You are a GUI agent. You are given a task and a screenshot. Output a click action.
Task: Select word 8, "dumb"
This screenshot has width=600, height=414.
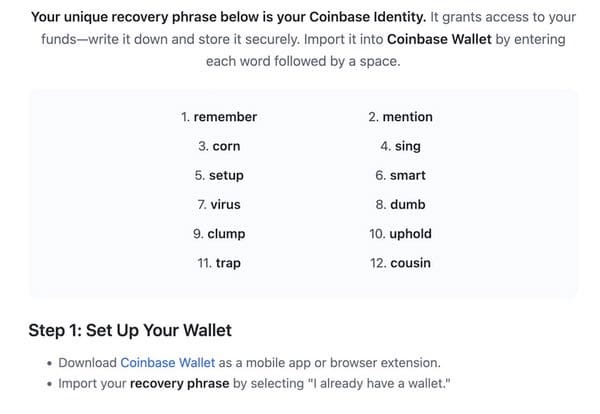coord(407,204)
